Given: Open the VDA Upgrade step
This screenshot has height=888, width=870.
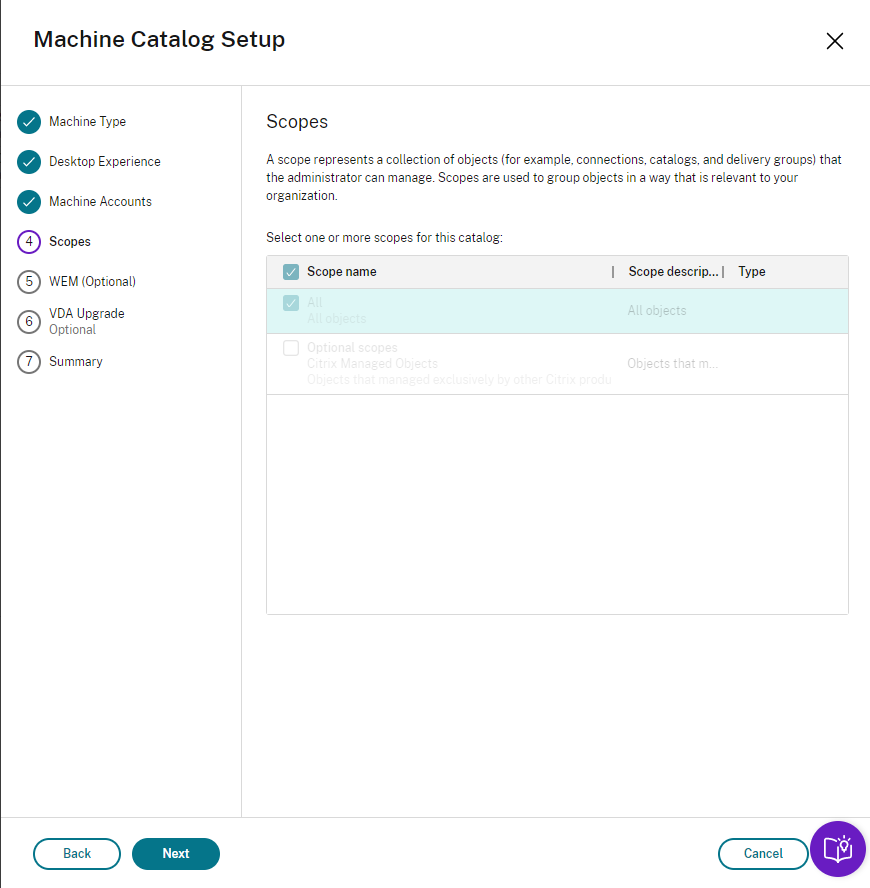Looking at the screenshot, I should 87,314.
